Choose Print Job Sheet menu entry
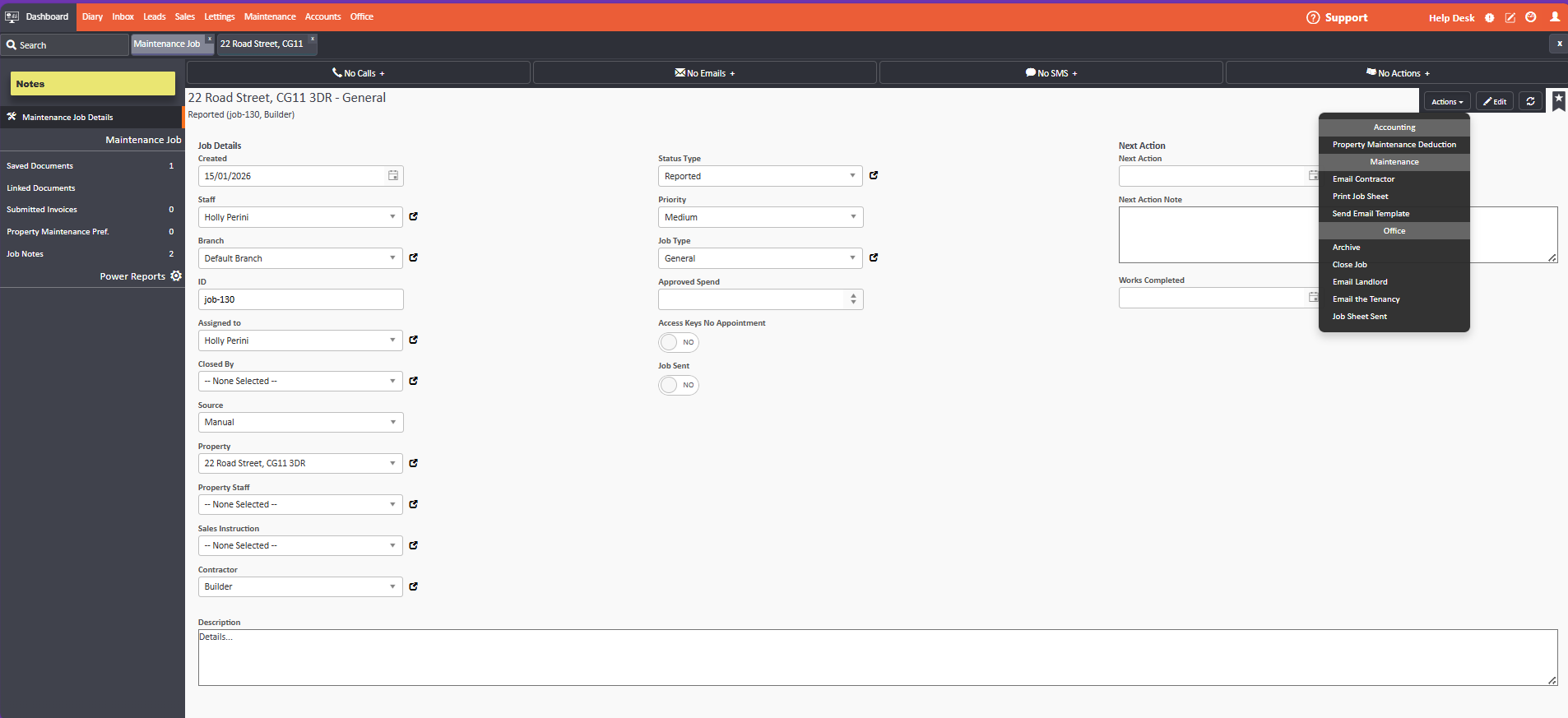Screen dimensions: 1568x718 (1360, 197)
